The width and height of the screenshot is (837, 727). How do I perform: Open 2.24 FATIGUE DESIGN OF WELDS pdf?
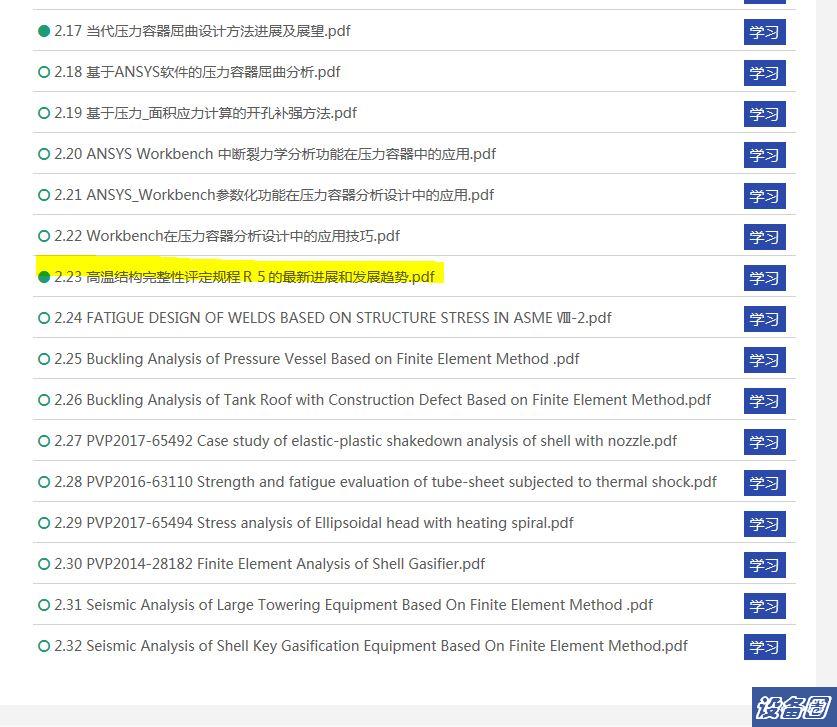333,318
